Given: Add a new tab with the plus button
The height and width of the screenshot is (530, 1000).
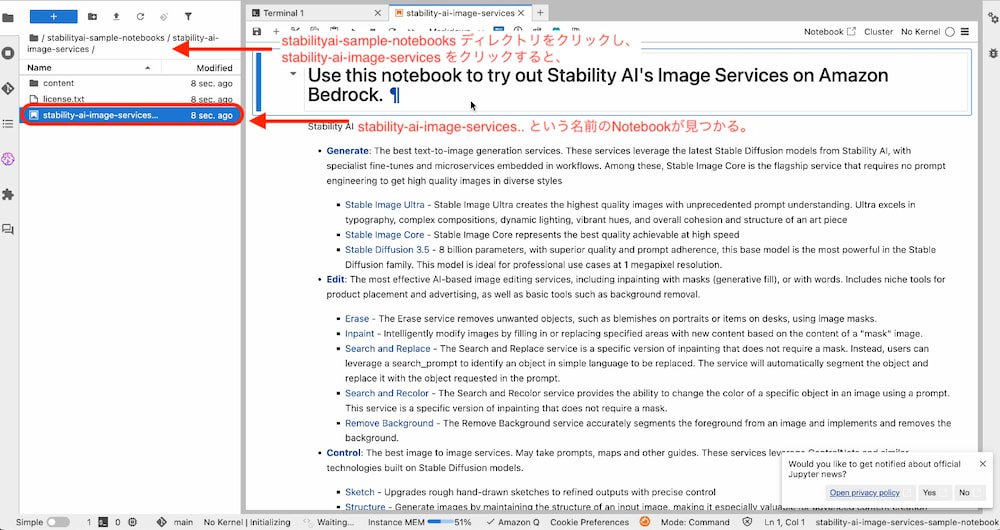Looking at the screenshot, I should (x=540, y=13).
